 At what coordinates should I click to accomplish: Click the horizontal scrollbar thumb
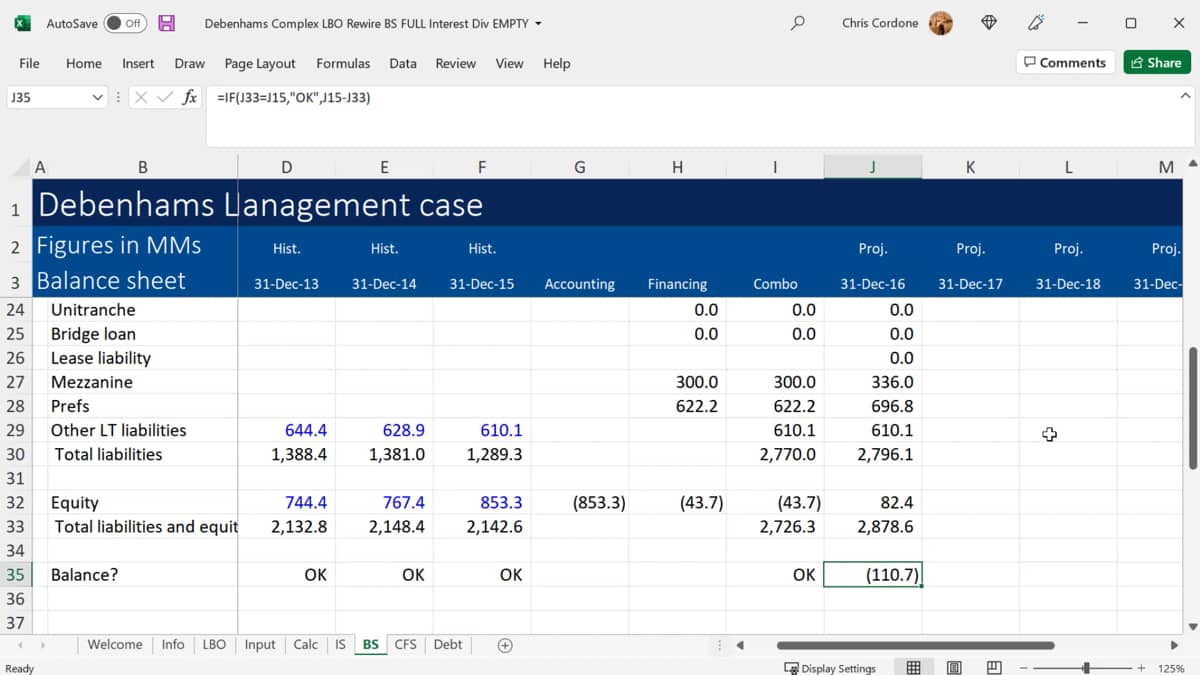tap(915, 645)
